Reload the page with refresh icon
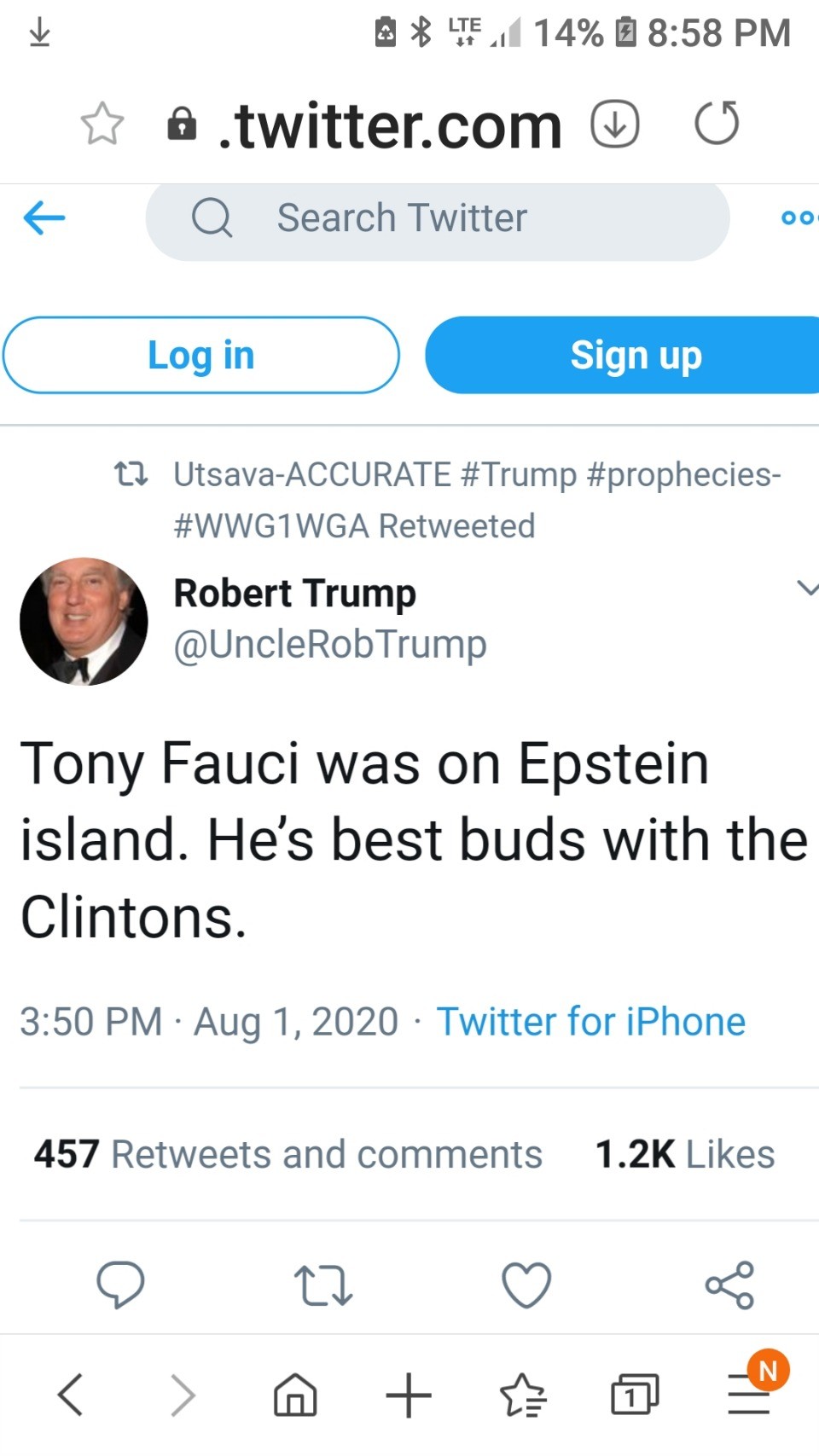819x1456 pixels. pyautogui.click(x=717, y=124)
